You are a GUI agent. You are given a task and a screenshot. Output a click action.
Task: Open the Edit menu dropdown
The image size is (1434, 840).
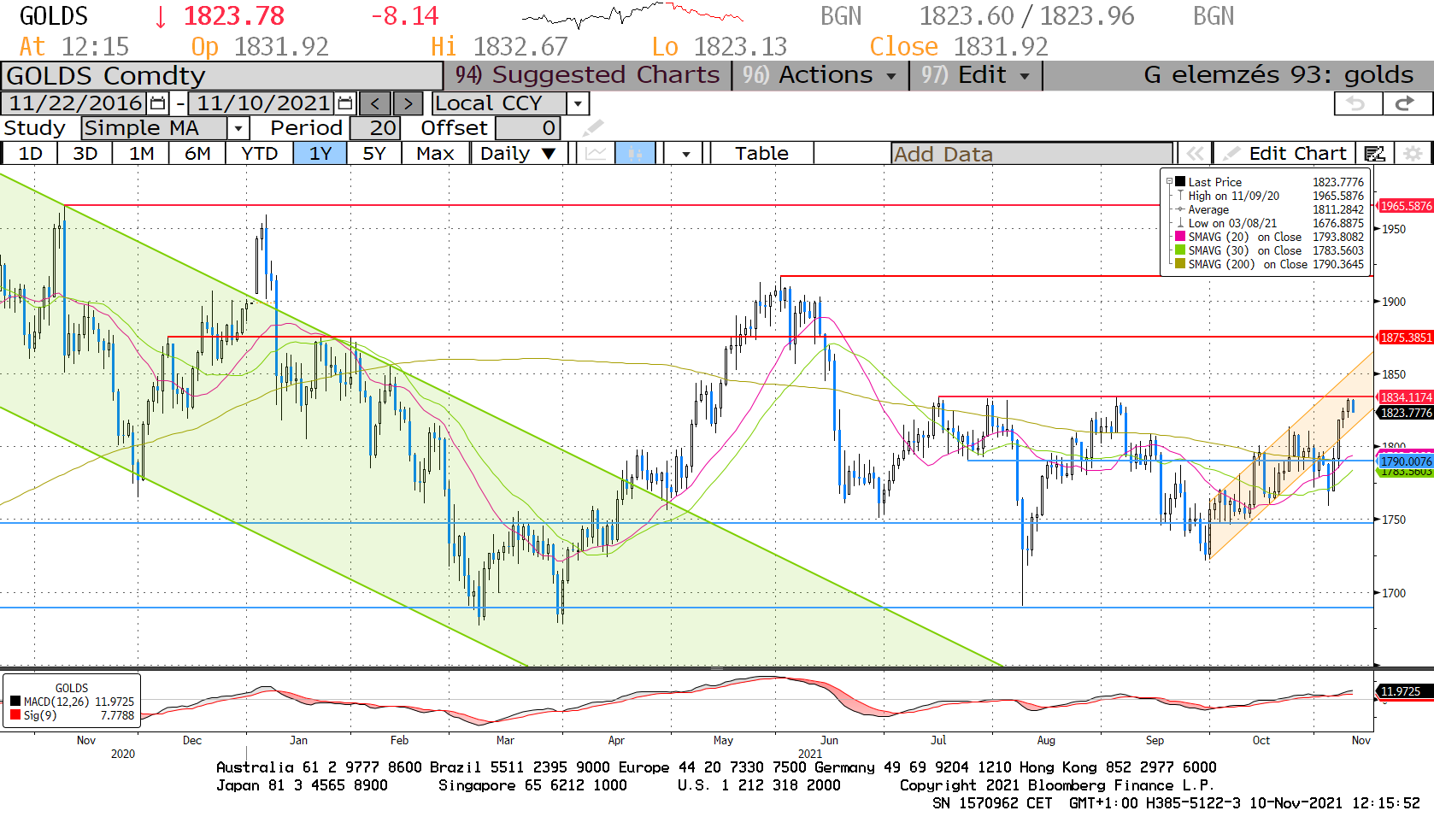coord(976,75)
